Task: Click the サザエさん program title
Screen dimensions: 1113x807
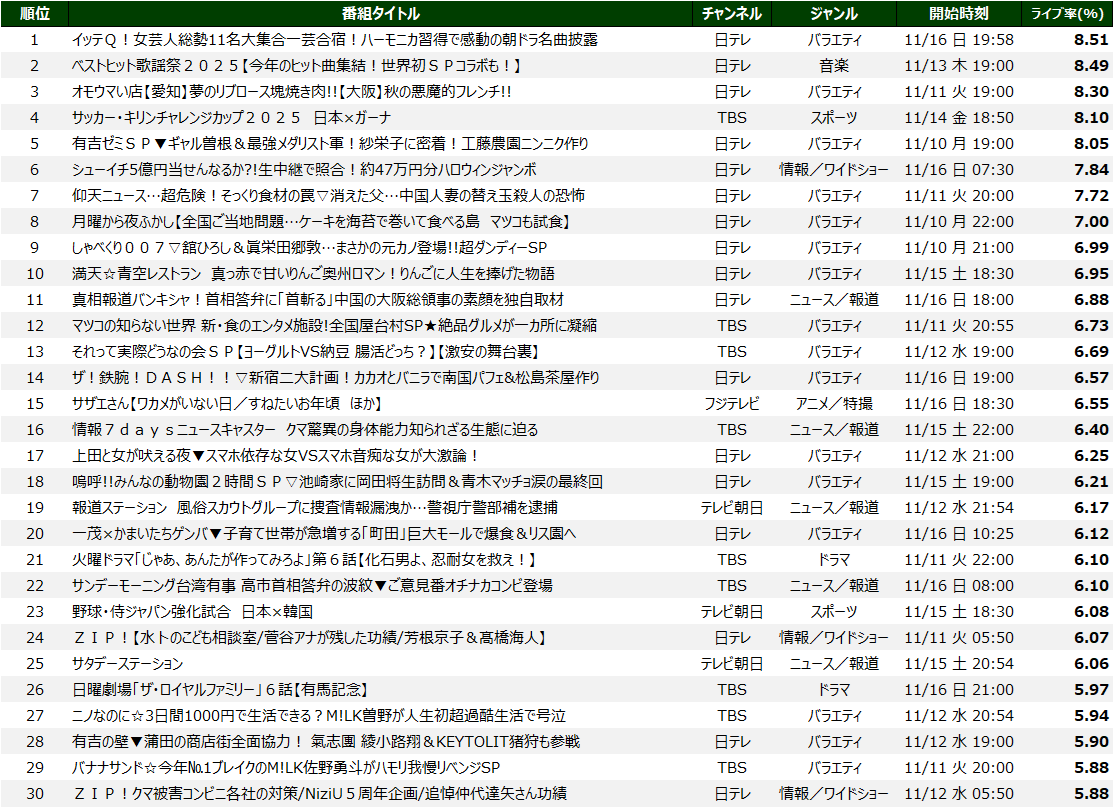Action: [227, 404]
